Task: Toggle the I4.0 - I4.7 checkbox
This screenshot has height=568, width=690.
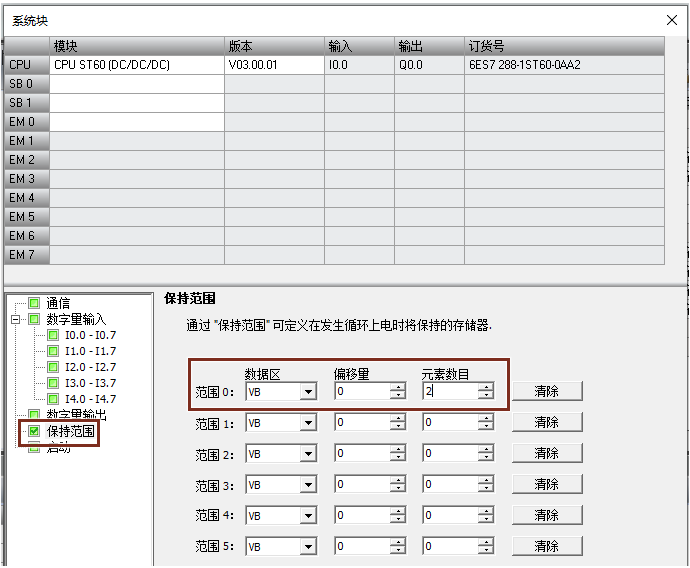Action: pyautogui.click(x=53, y=399)
